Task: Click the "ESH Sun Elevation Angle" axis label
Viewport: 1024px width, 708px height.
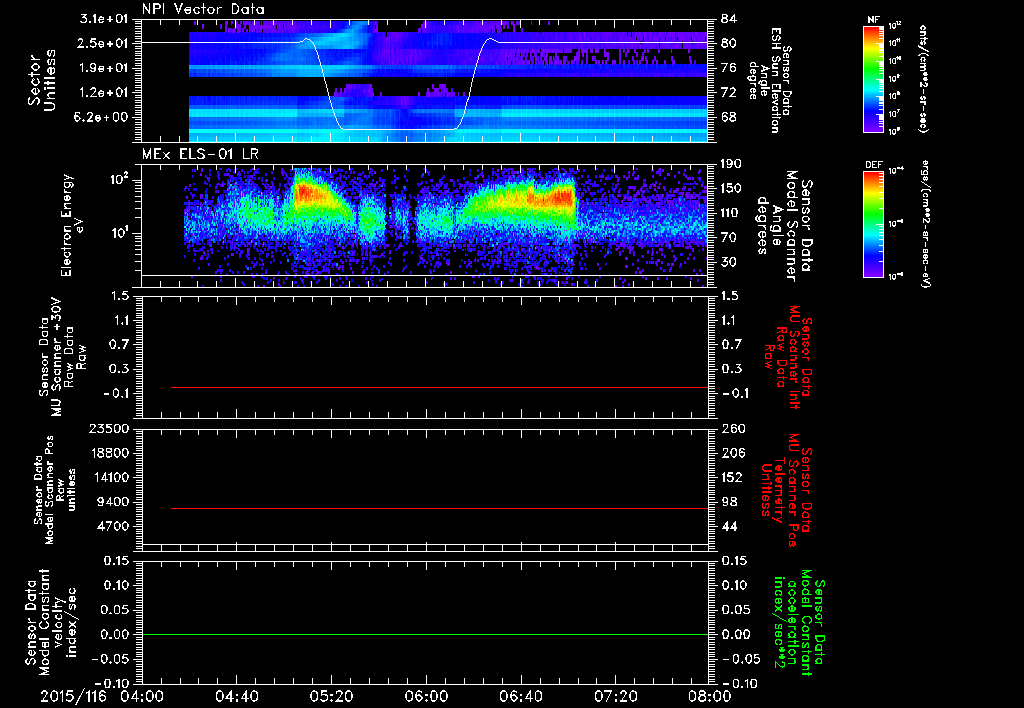Action: tap(769, 80)
